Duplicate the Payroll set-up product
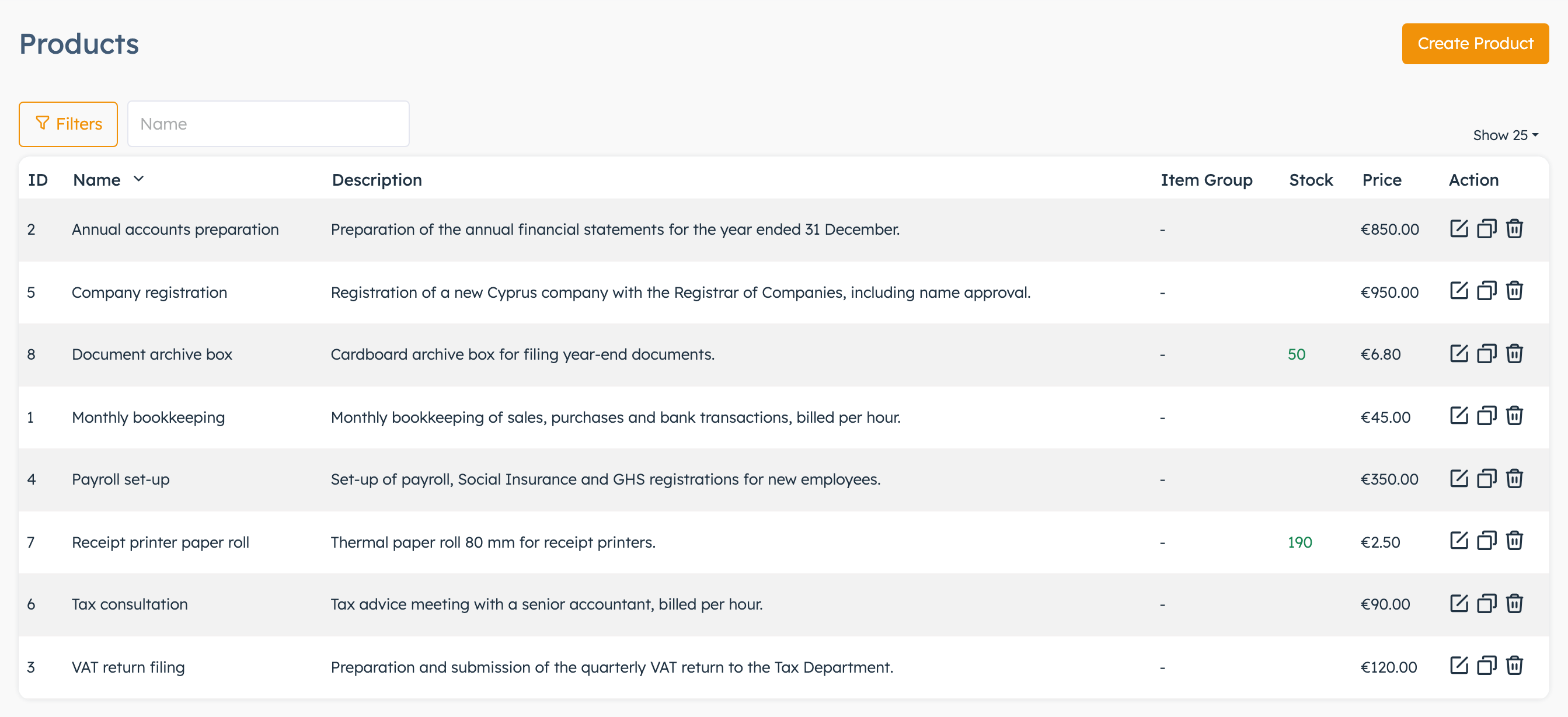1568x717 pixels. point(1486,479)
